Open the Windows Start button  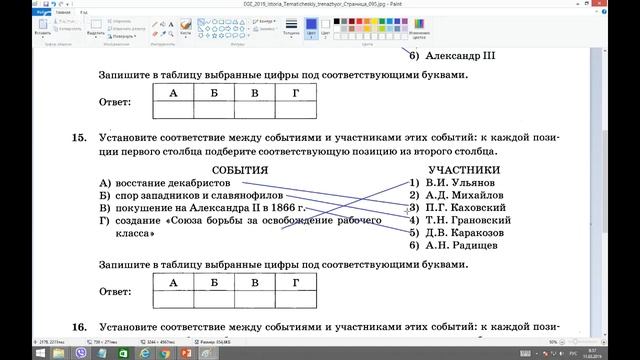tap(40, 353)
